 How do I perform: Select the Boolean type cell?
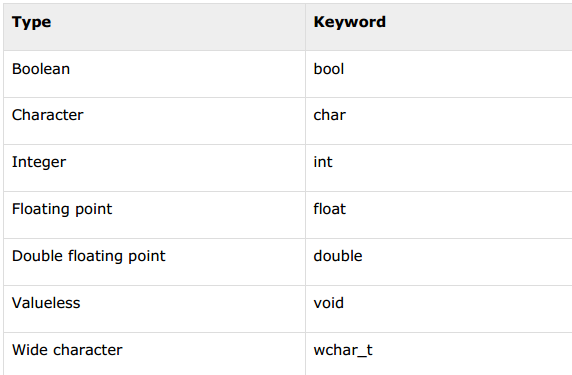pos(154,74)
